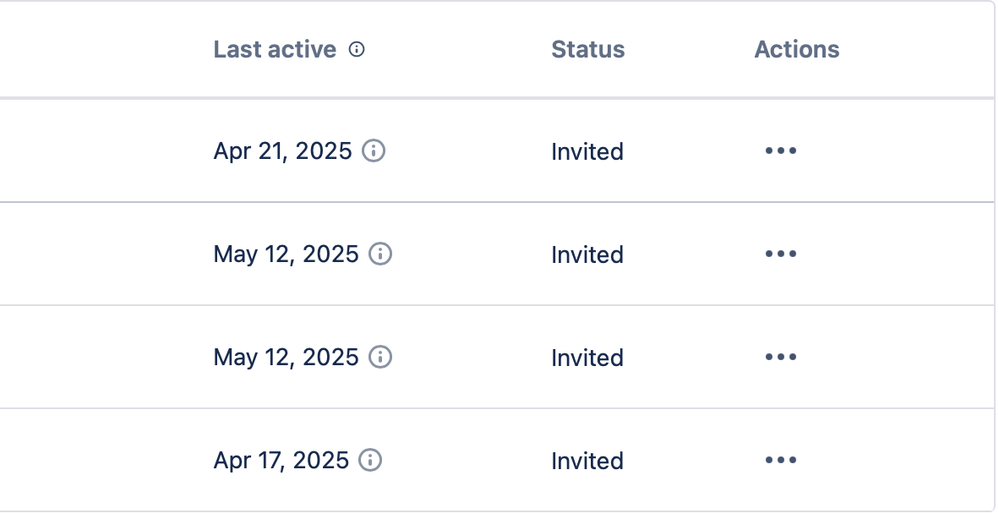This screenshot has height=514, width=999.
Task: Open the three-dot menu in upper May 12 row
Action: tap(780, 254)
